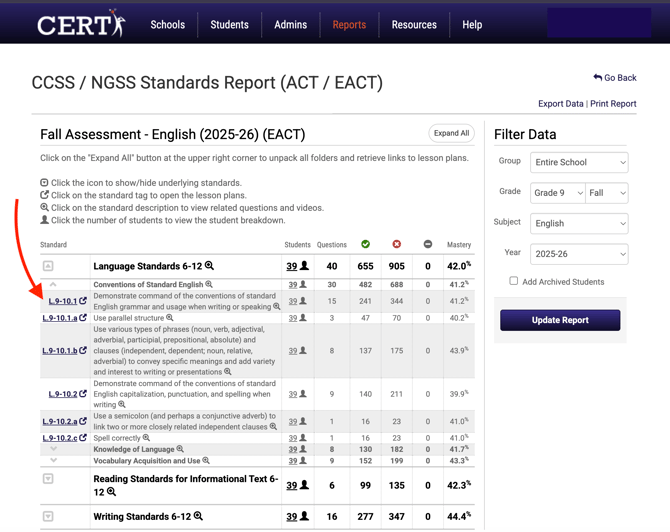Viewport: 670px width, 532px height.
Task: Open the Group dropdown showing Entire School
Action: 579,162
